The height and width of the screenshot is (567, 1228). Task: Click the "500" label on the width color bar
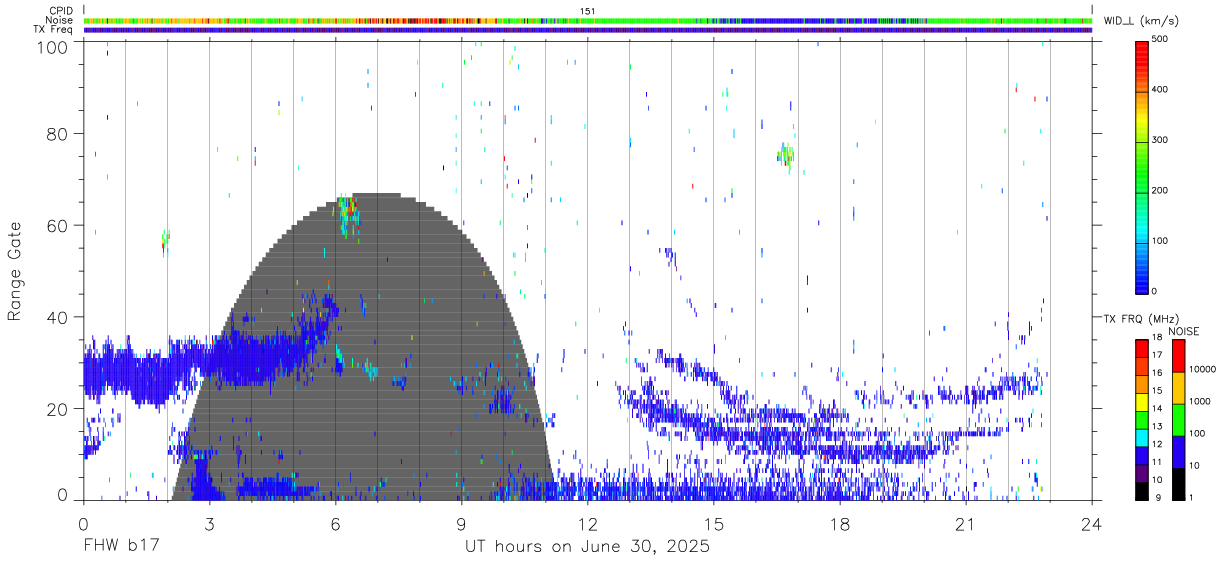pos(1161,40)
